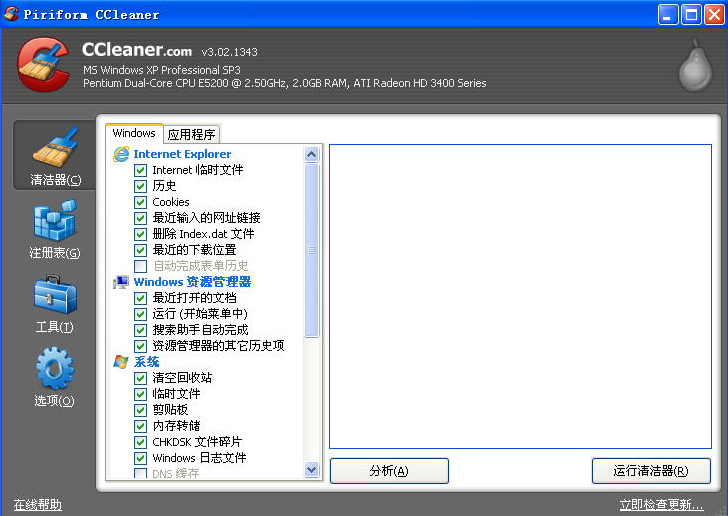Click the 系统 Windows flag icon
Screen dimensions: 728x516
[122, 362]
